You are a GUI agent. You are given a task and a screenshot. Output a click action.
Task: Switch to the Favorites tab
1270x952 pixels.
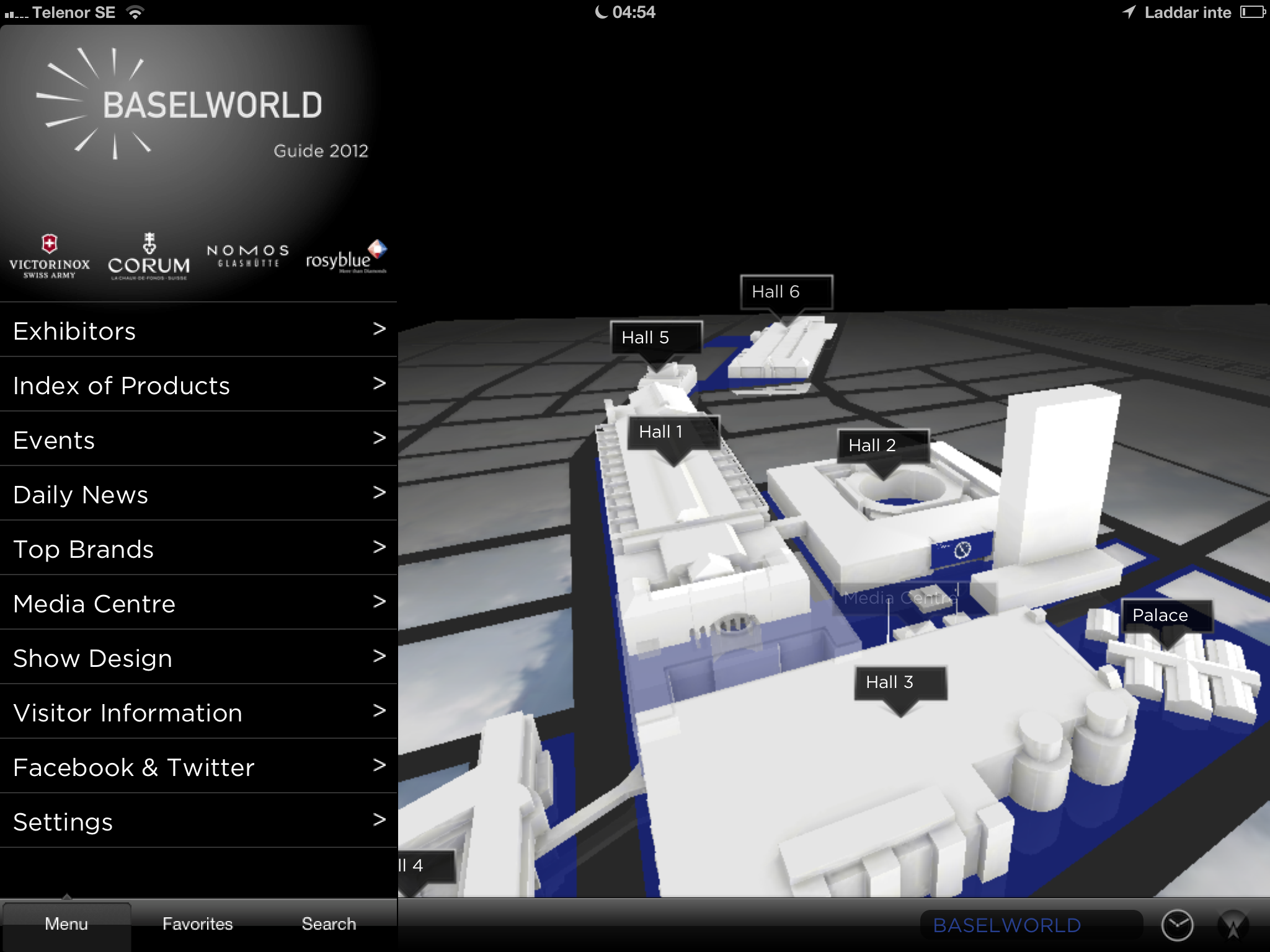[197, 924]
